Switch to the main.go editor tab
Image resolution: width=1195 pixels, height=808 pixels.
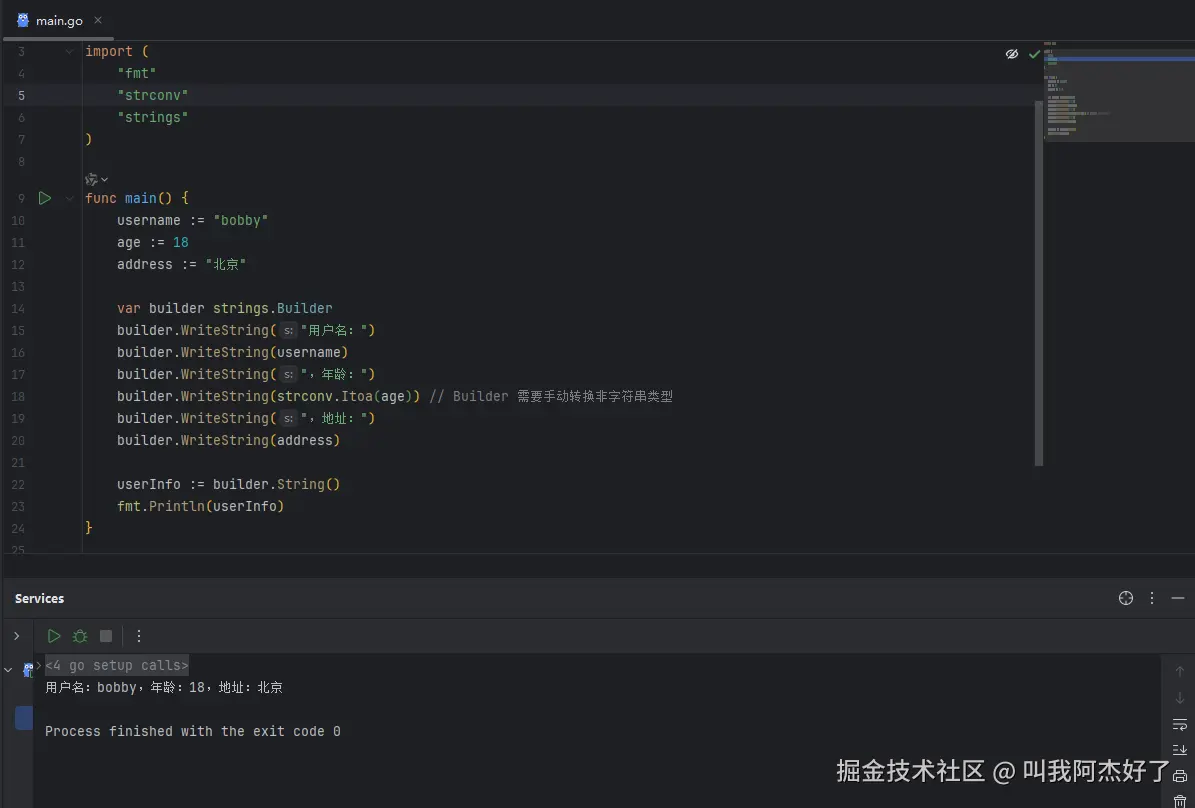point(59,21)
